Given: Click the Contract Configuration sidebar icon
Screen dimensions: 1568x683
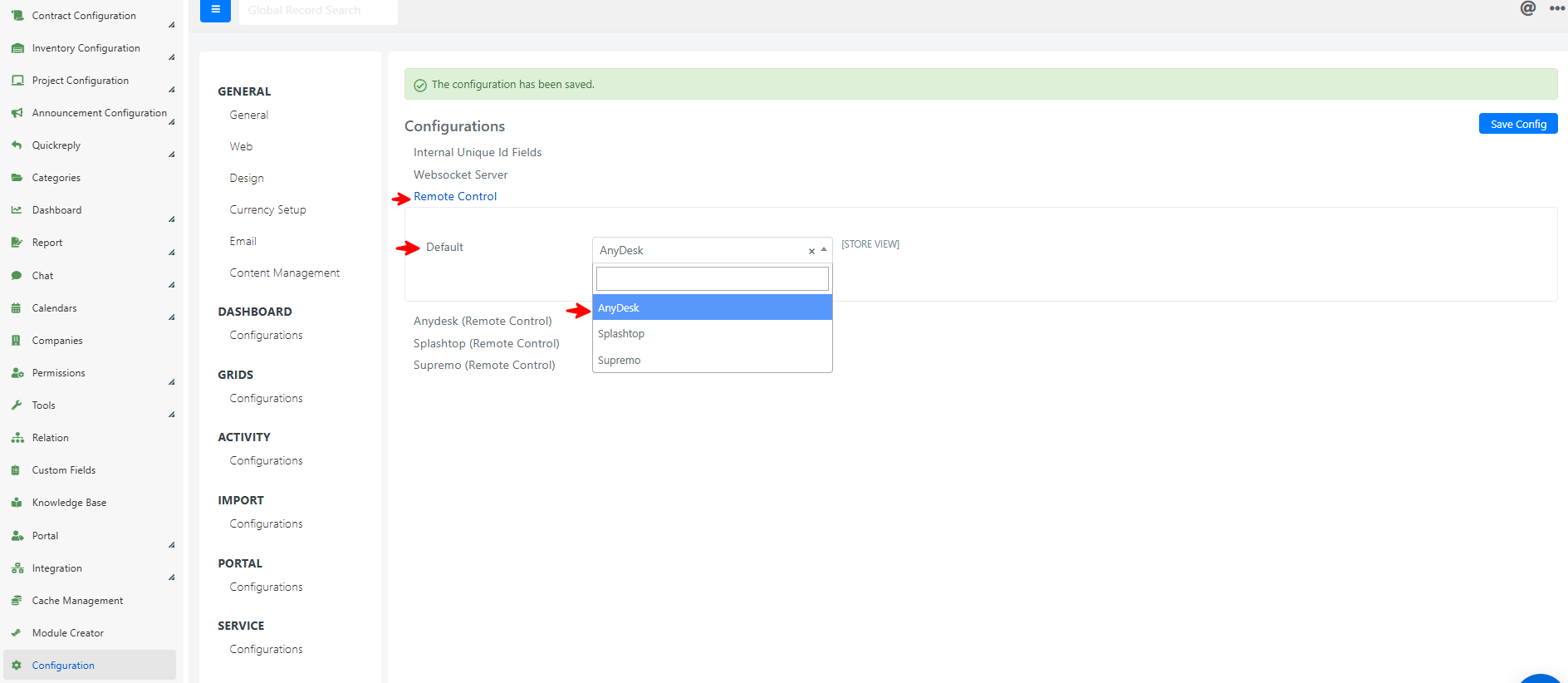Looking at the screenshot, I should pyautogui.click(x=17, y=16).
